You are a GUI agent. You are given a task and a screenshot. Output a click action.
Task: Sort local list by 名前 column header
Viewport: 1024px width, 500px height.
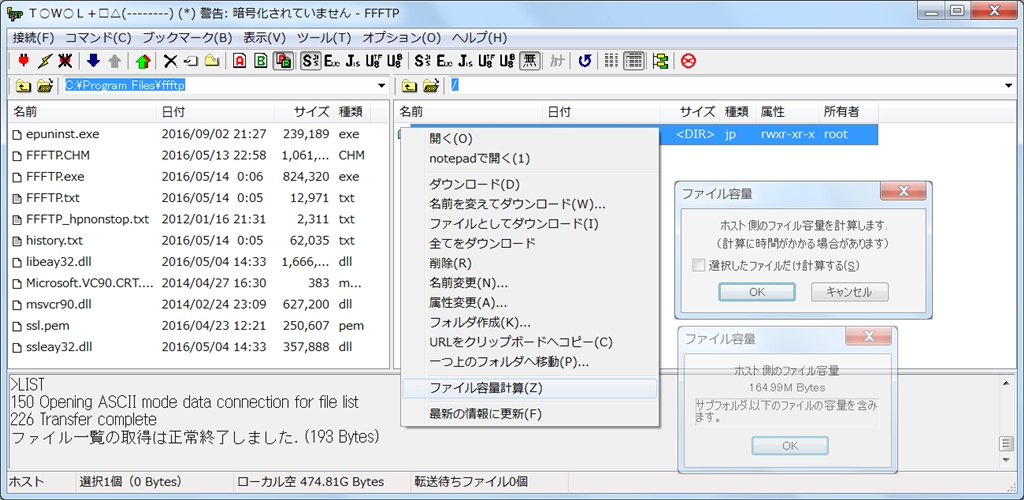pos(82,112)
